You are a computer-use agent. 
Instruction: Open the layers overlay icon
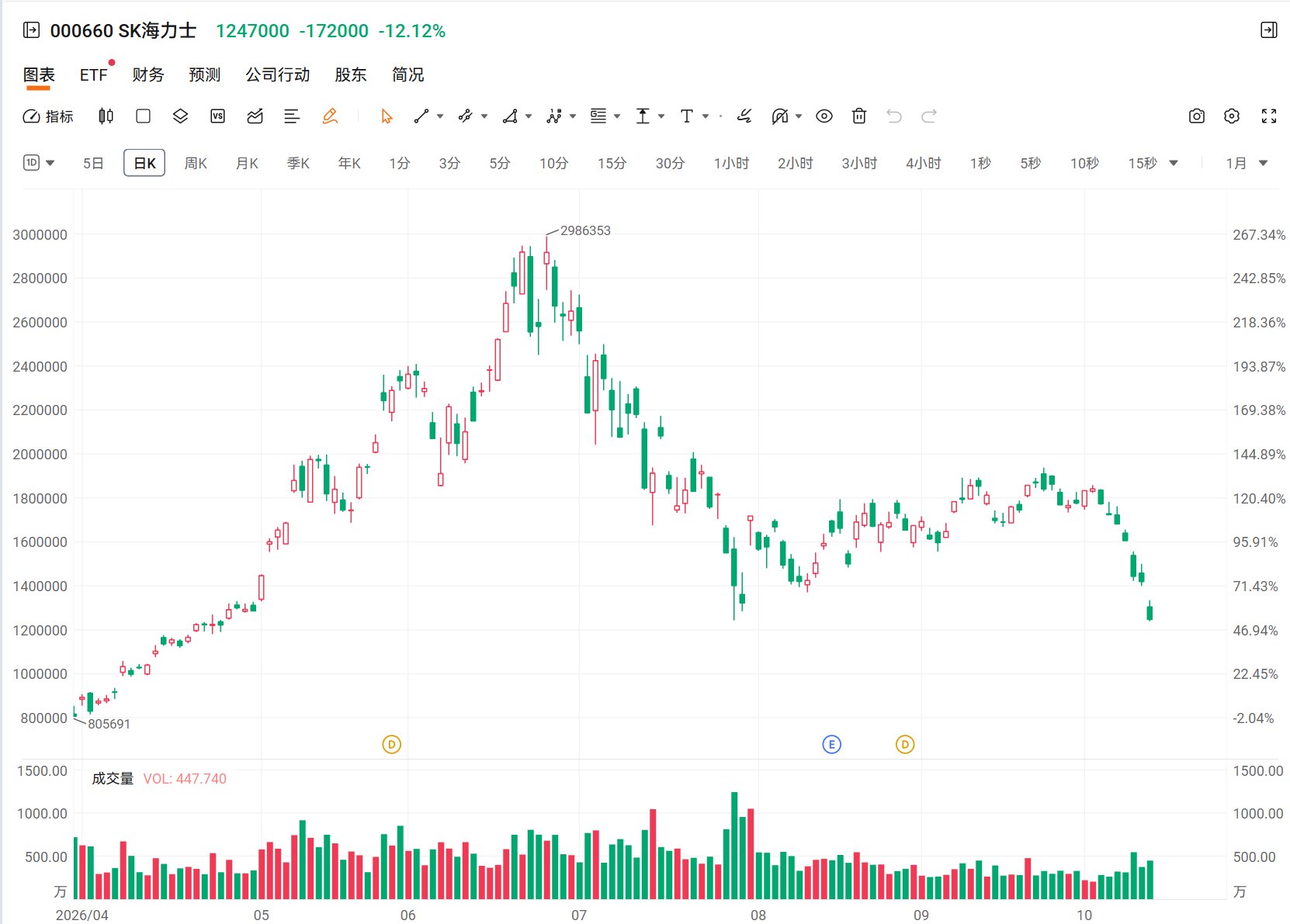coord(180,116)
